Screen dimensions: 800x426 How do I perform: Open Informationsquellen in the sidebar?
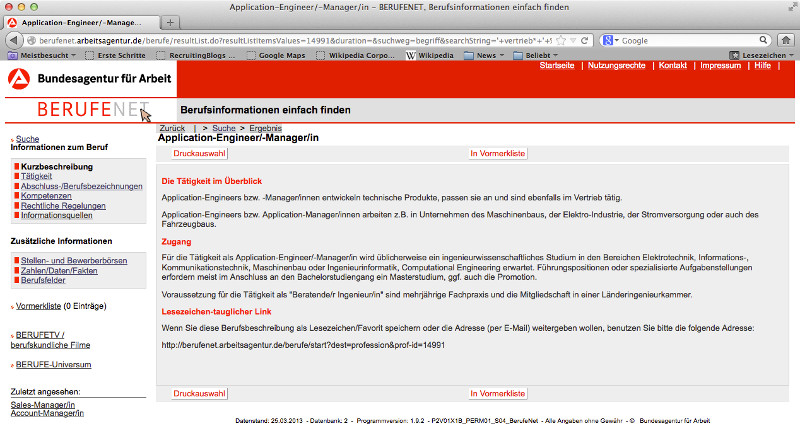[57, 215]
